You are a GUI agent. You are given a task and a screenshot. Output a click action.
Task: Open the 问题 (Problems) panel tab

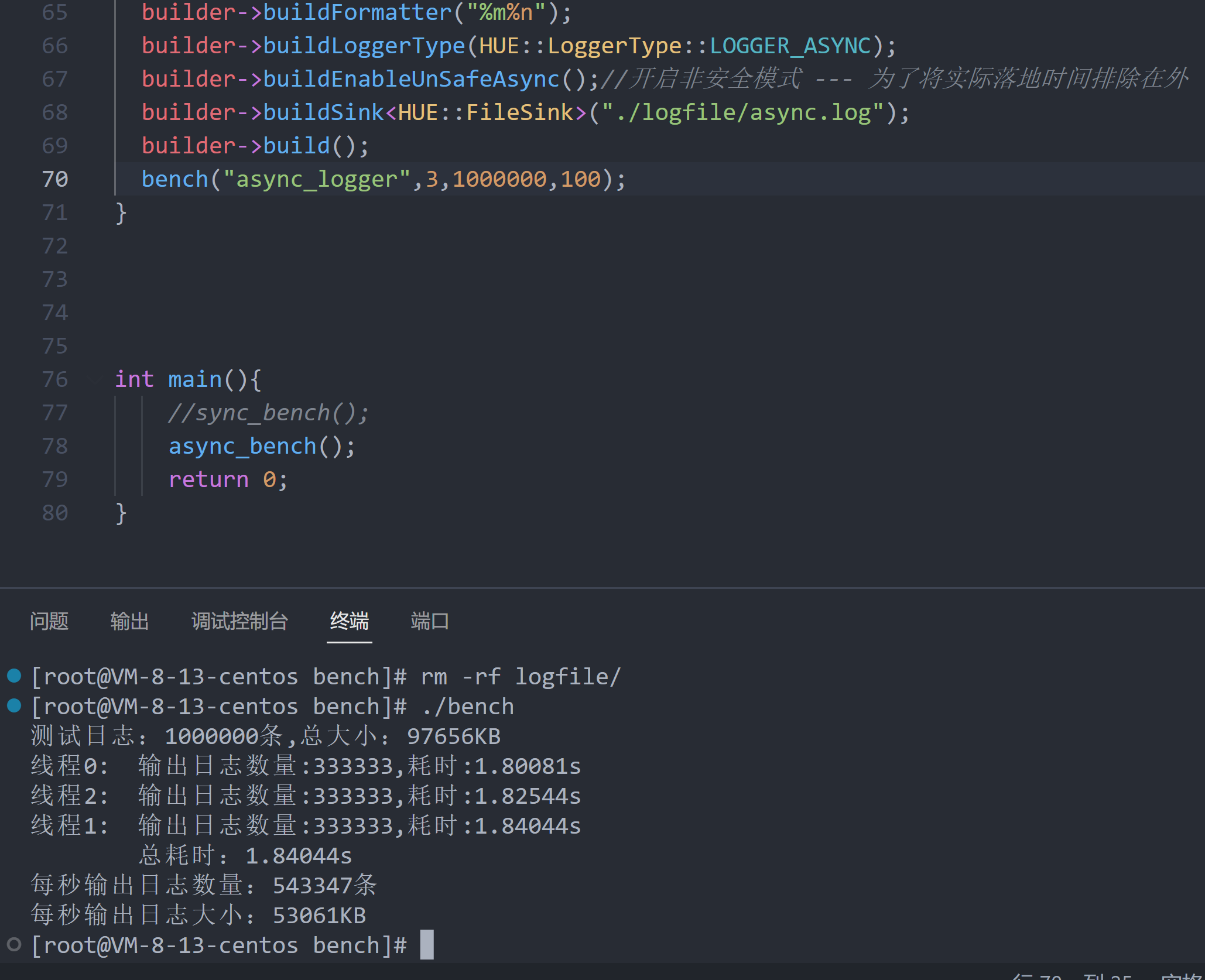(x=49, y=621)
